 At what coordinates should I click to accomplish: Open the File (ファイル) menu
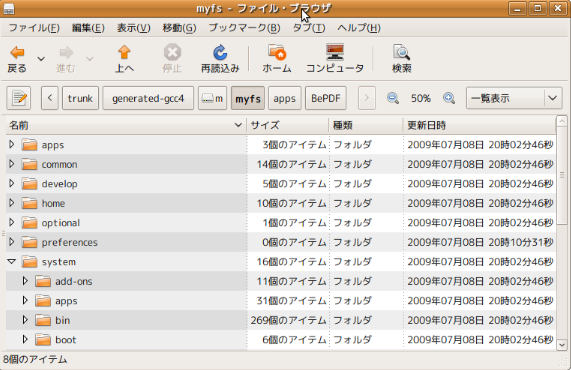point(34,28)
